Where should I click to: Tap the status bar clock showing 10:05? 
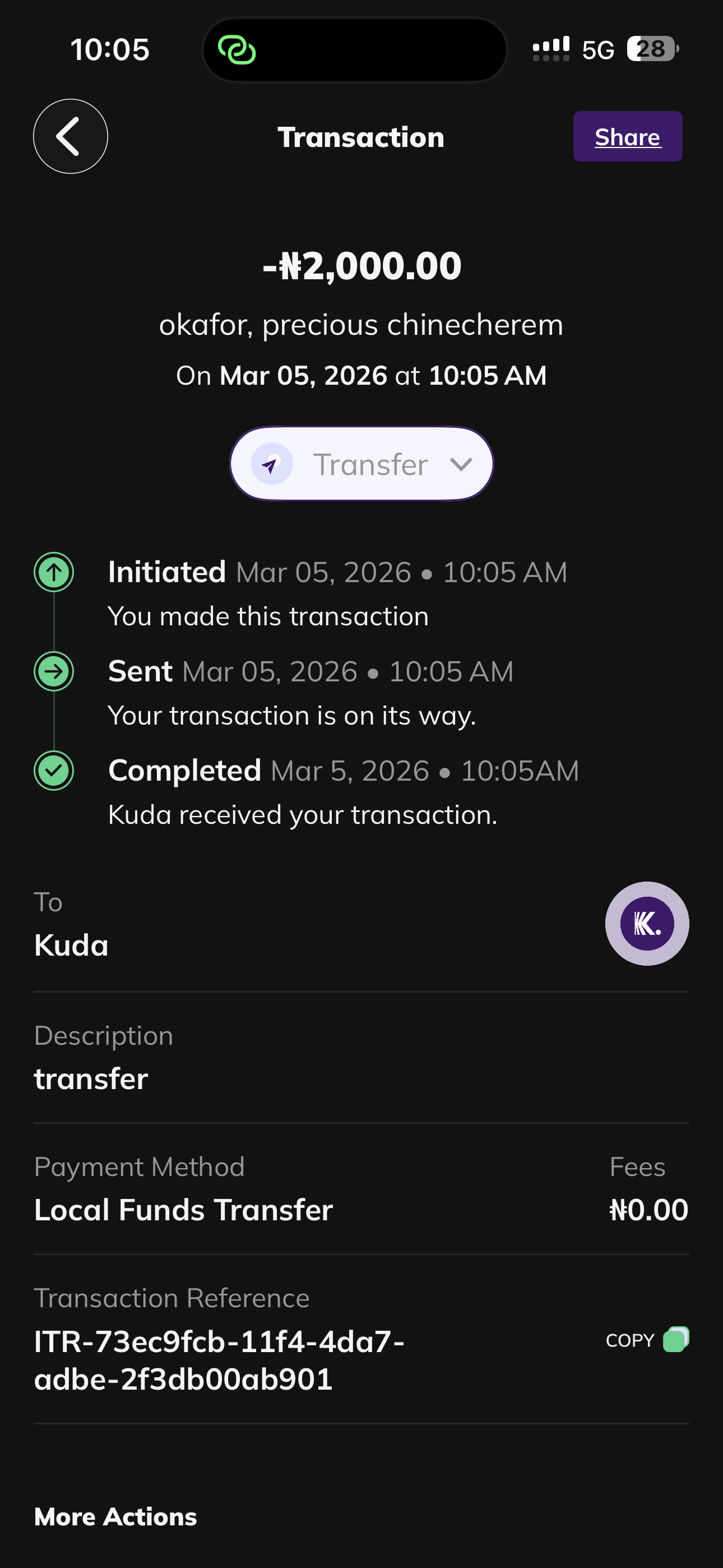109,49
